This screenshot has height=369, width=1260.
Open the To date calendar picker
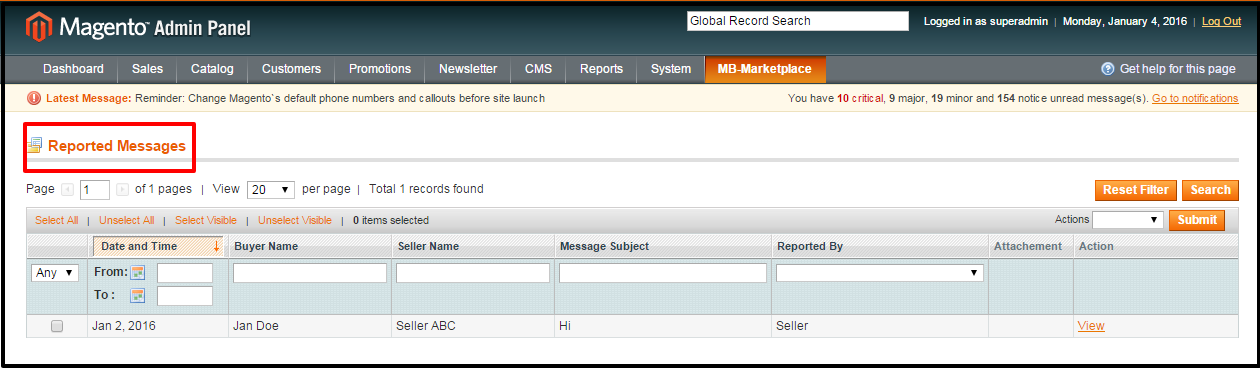pyautogui.click(x=138, y=295)
